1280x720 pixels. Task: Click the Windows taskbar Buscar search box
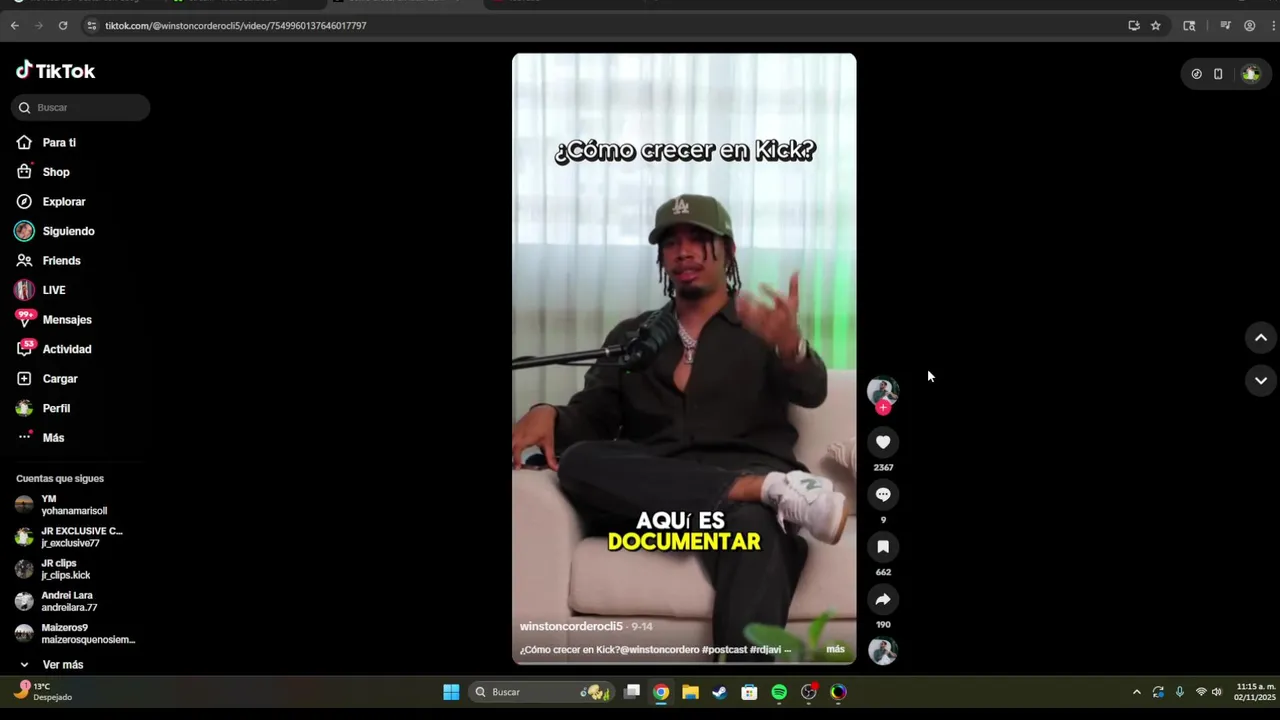click(541, 692)
